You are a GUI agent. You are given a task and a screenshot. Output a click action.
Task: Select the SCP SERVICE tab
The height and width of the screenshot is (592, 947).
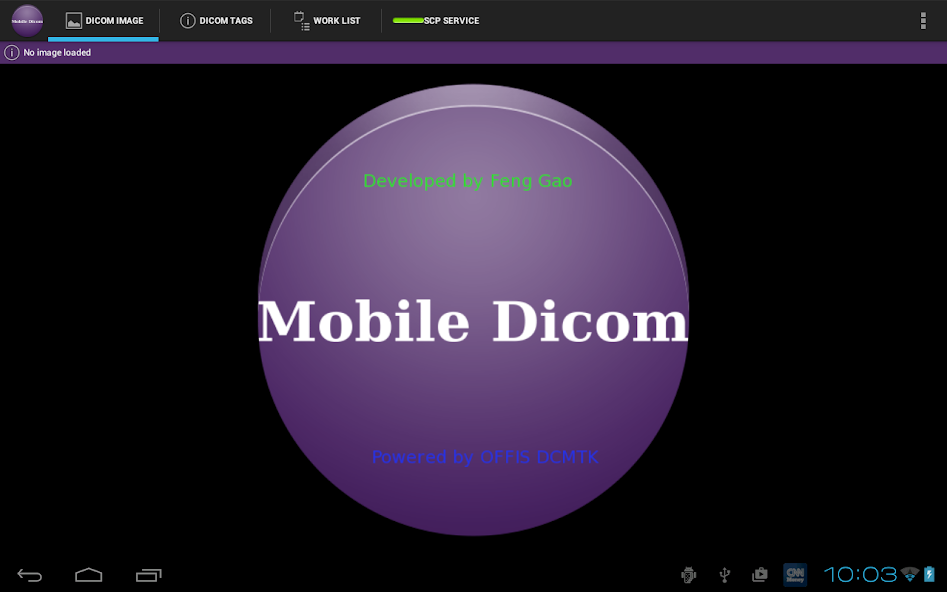[x=438, y=20]
